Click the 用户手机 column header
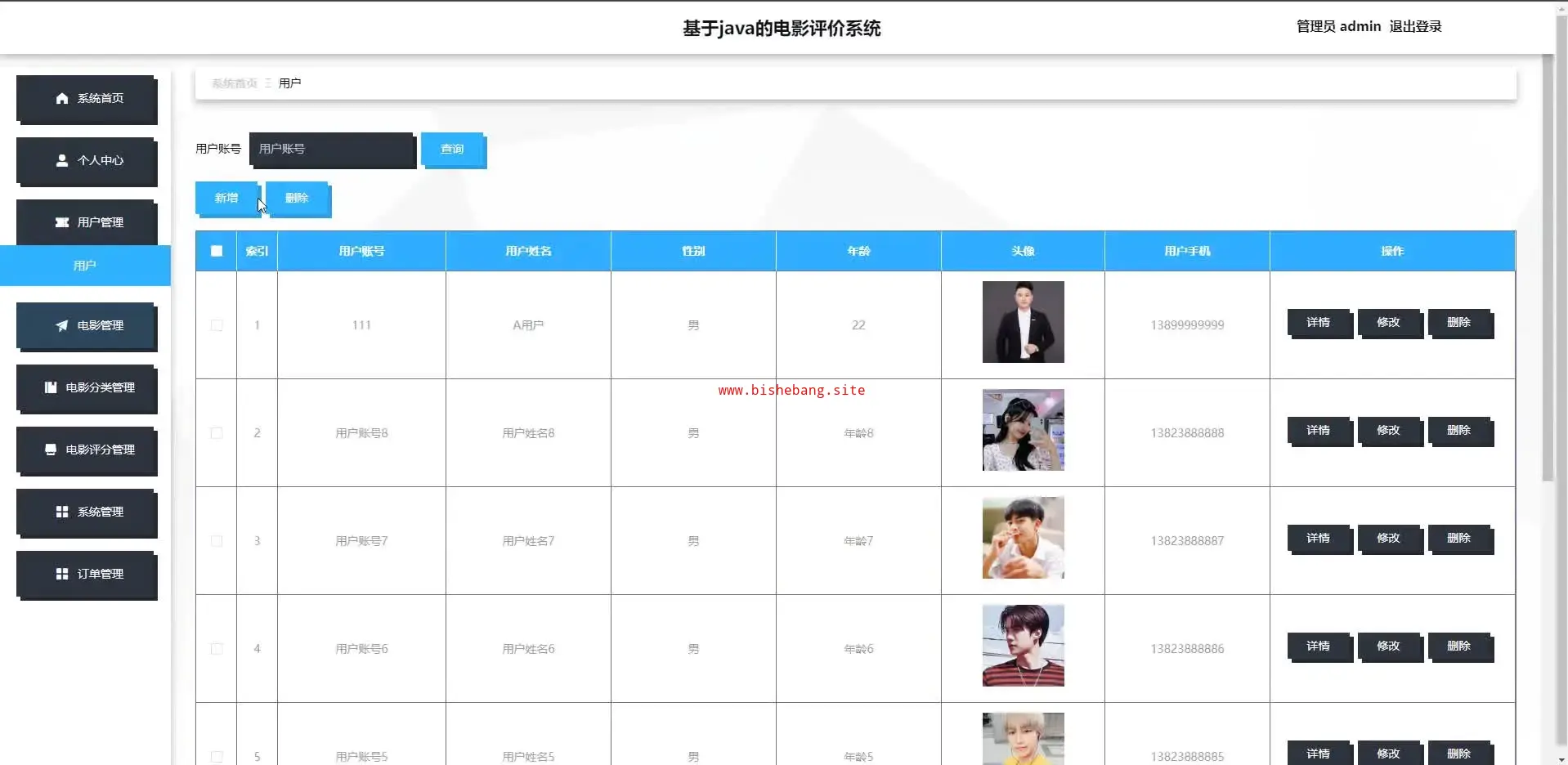The height and width of the screenshot is (765, 1568). 1188,251
